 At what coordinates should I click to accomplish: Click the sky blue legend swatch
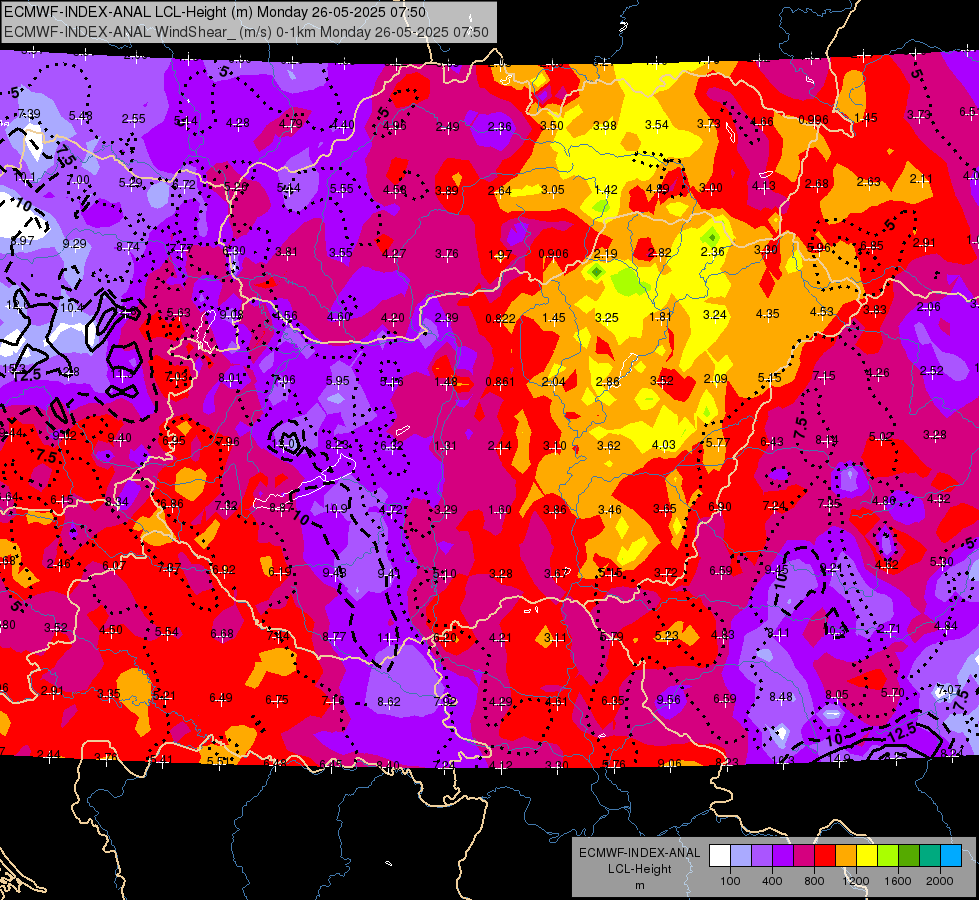951,856
